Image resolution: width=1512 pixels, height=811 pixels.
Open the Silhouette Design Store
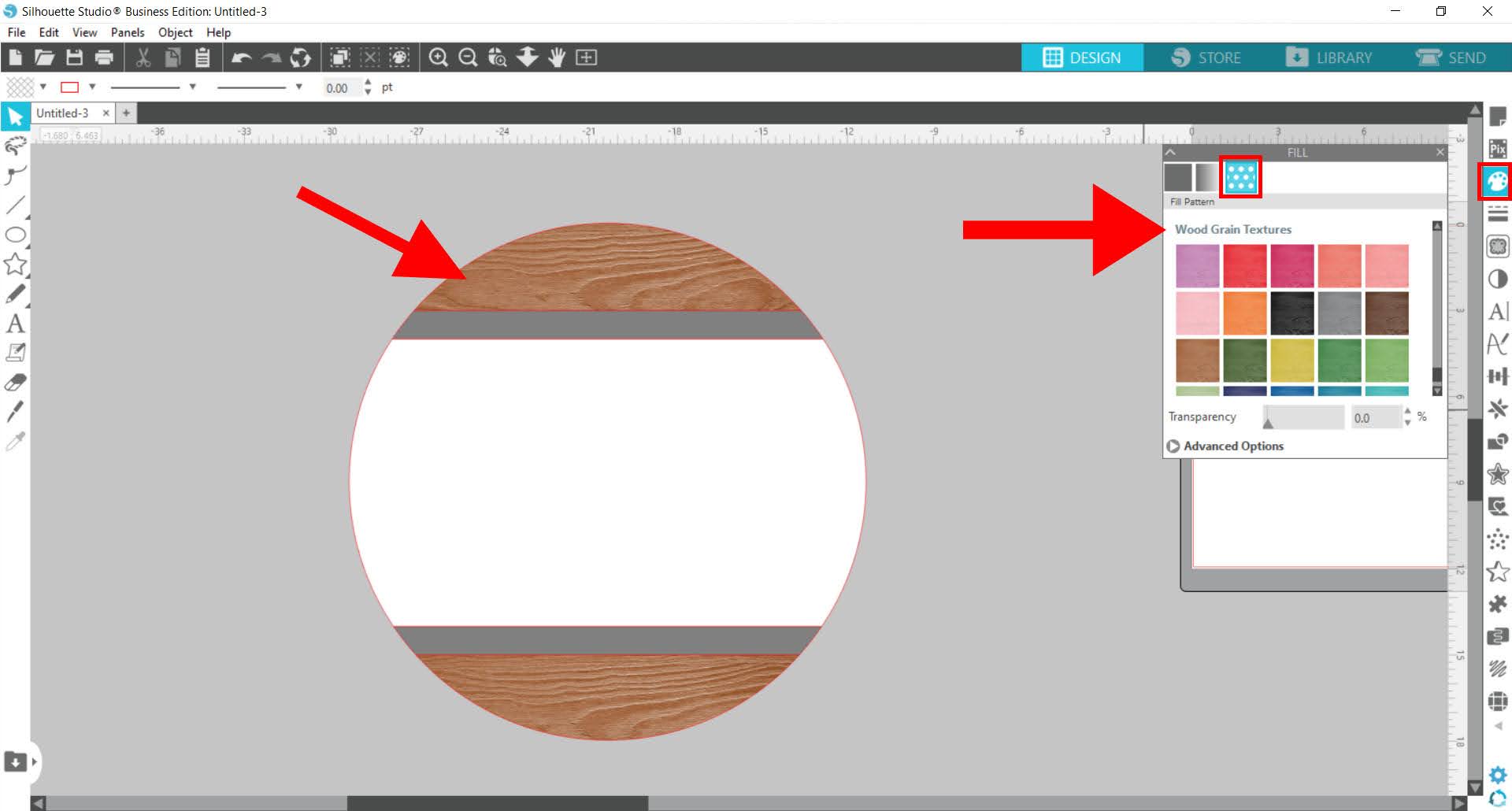click(1206, 57)
